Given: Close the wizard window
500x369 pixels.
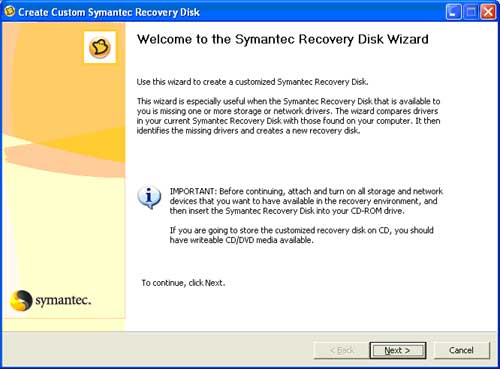Looking at the screenshot, I should (488, 12).
